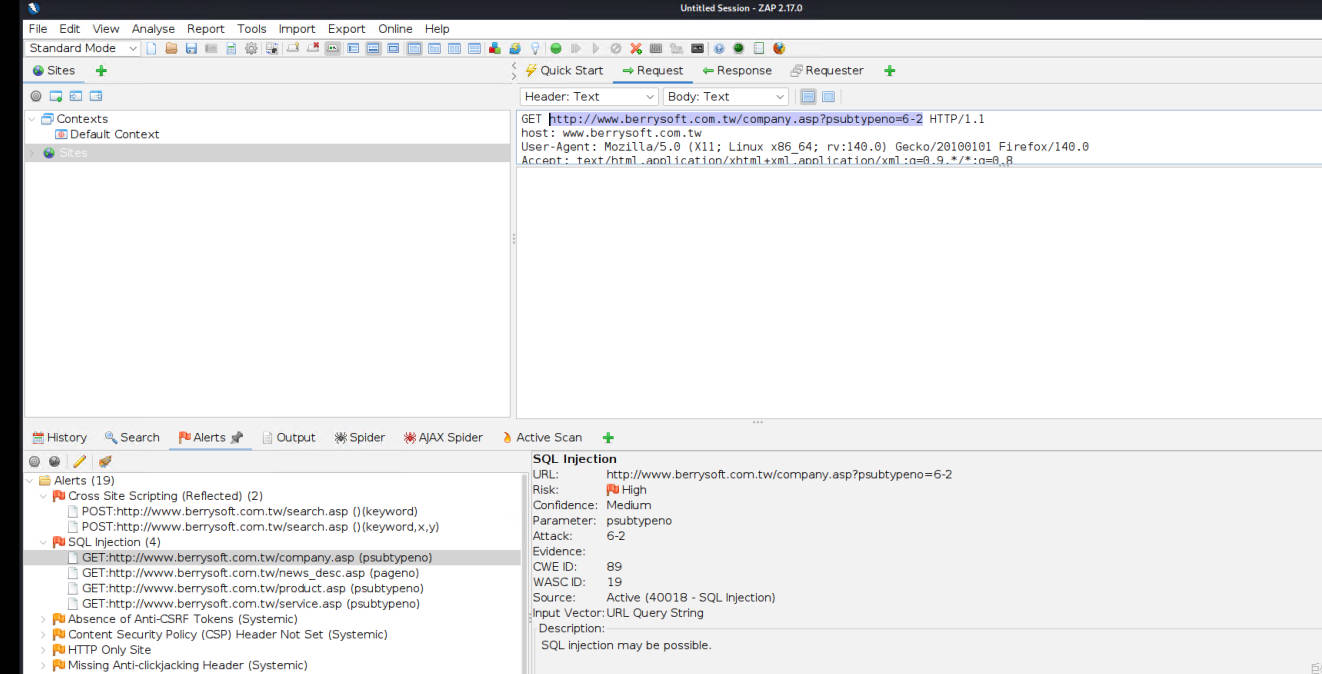Open the Quick Start tab
This screenshot has width=1322, height=674.
coord(563,71)
